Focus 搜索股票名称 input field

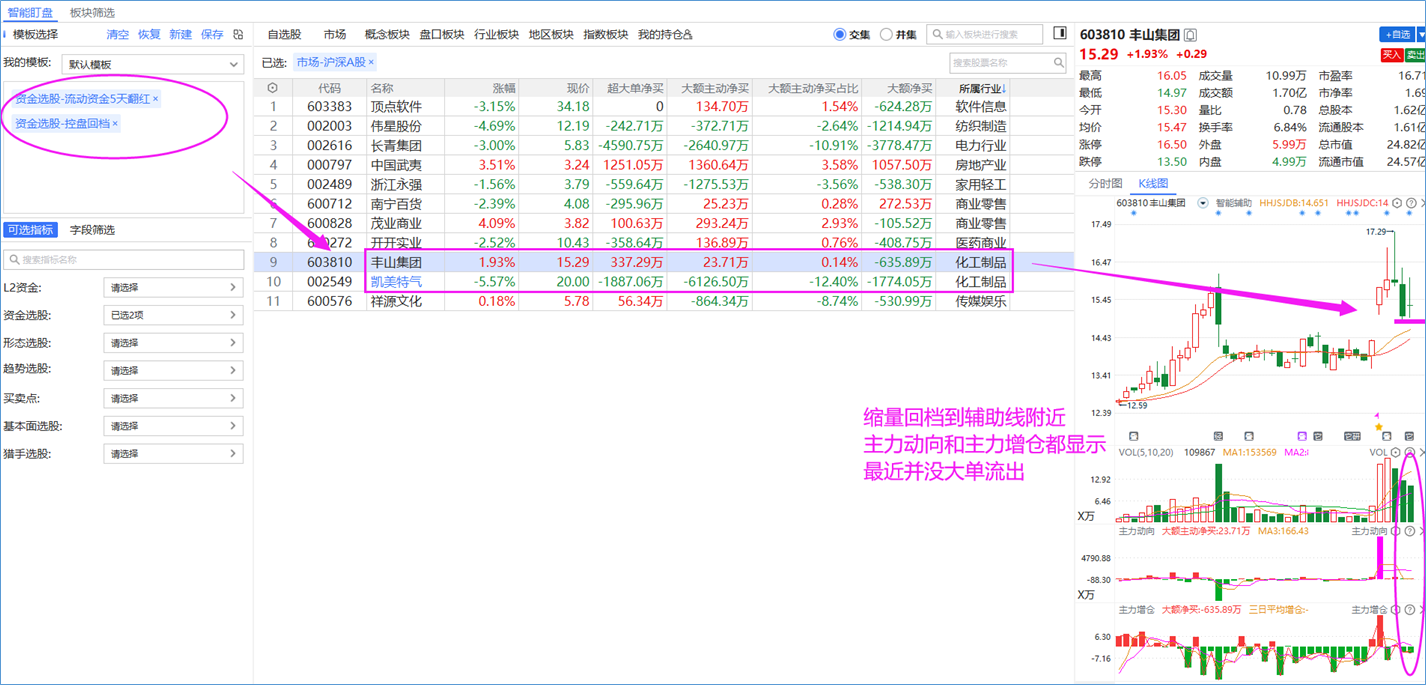point(1008,63)
